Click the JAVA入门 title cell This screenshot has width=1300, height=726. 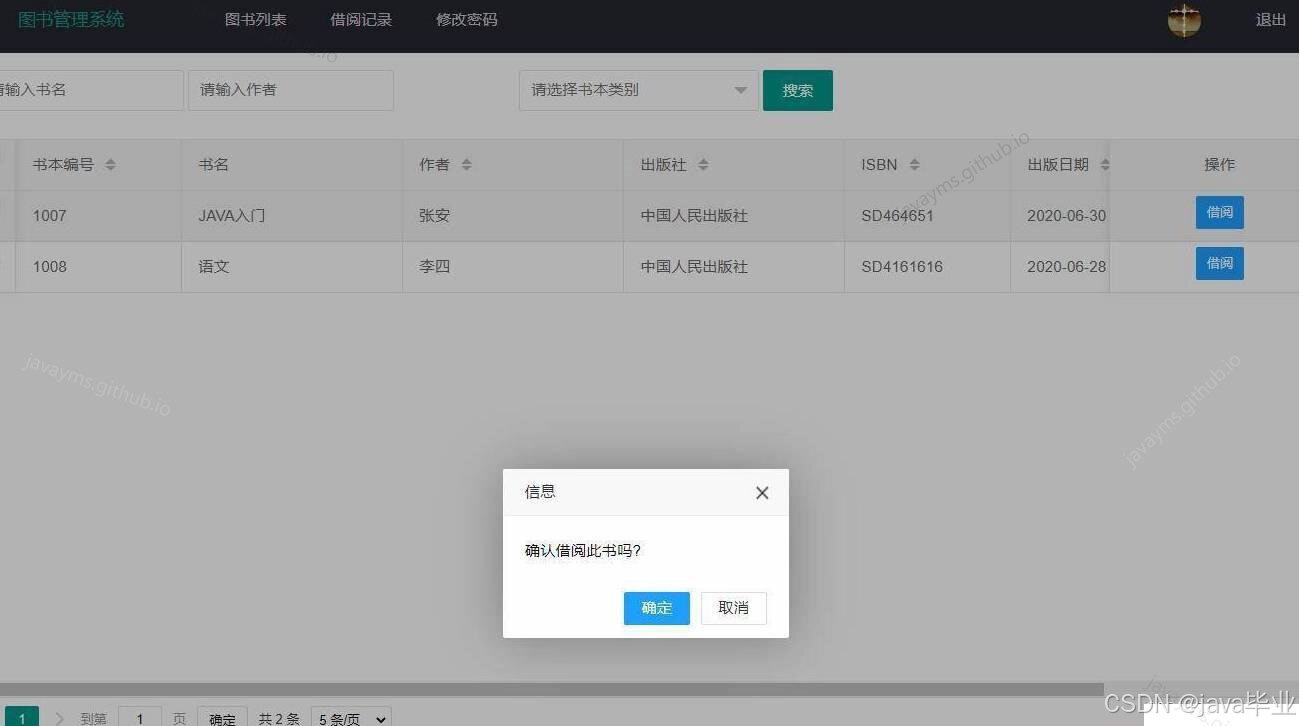292,215
